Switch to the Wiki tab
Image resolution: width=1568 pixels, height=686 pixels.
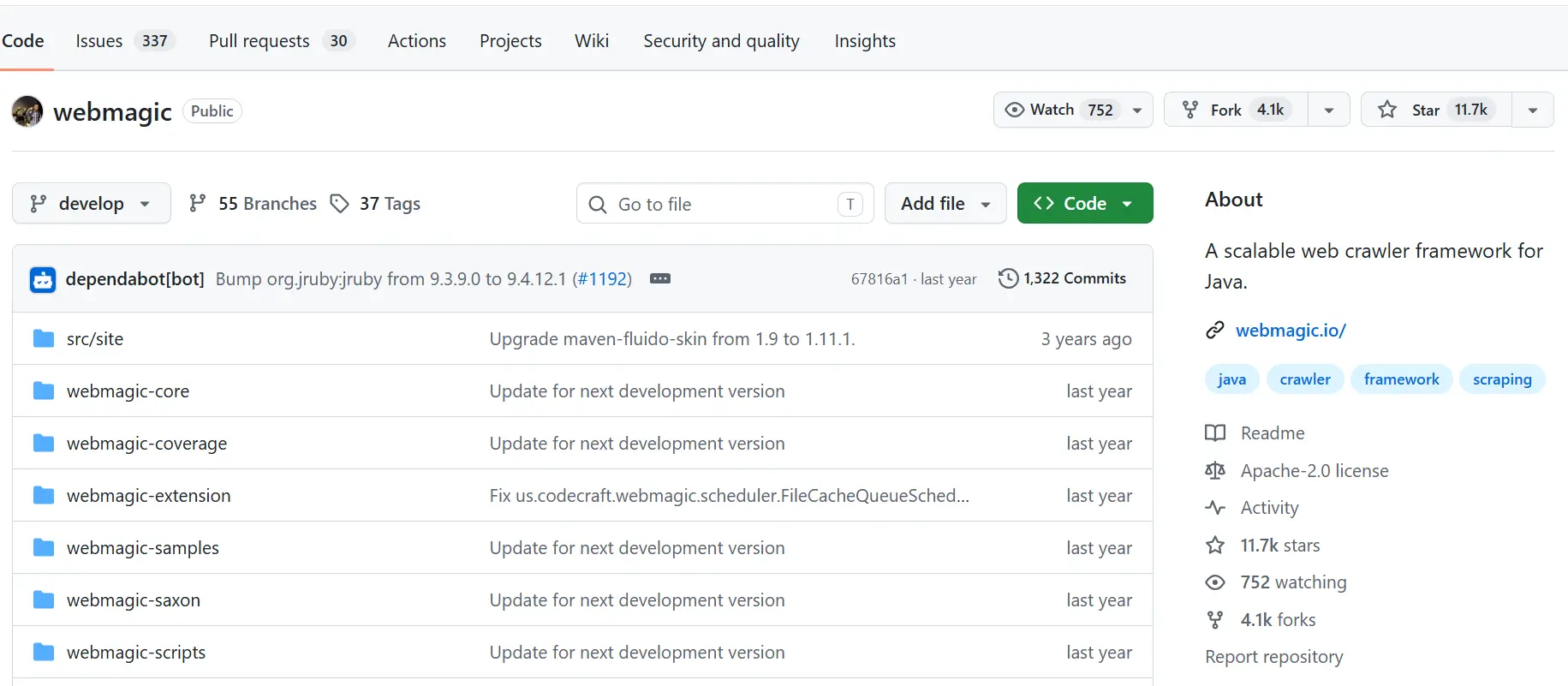[x=592, y=41]
